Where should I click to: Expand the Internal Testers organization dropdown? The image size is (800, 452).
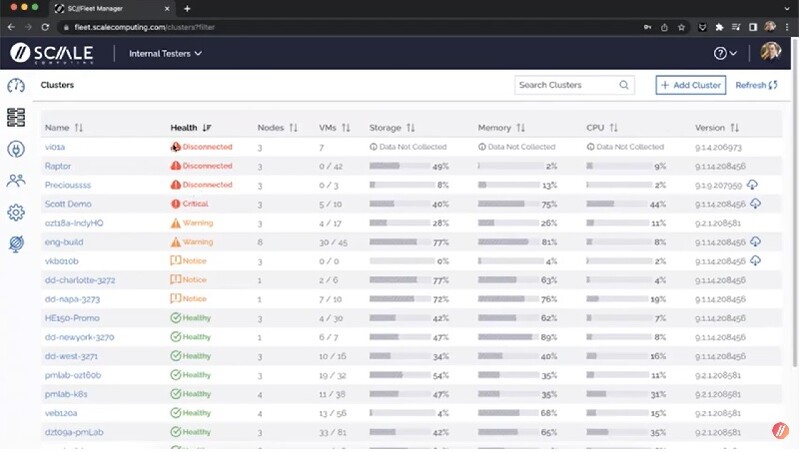point(165,53)
